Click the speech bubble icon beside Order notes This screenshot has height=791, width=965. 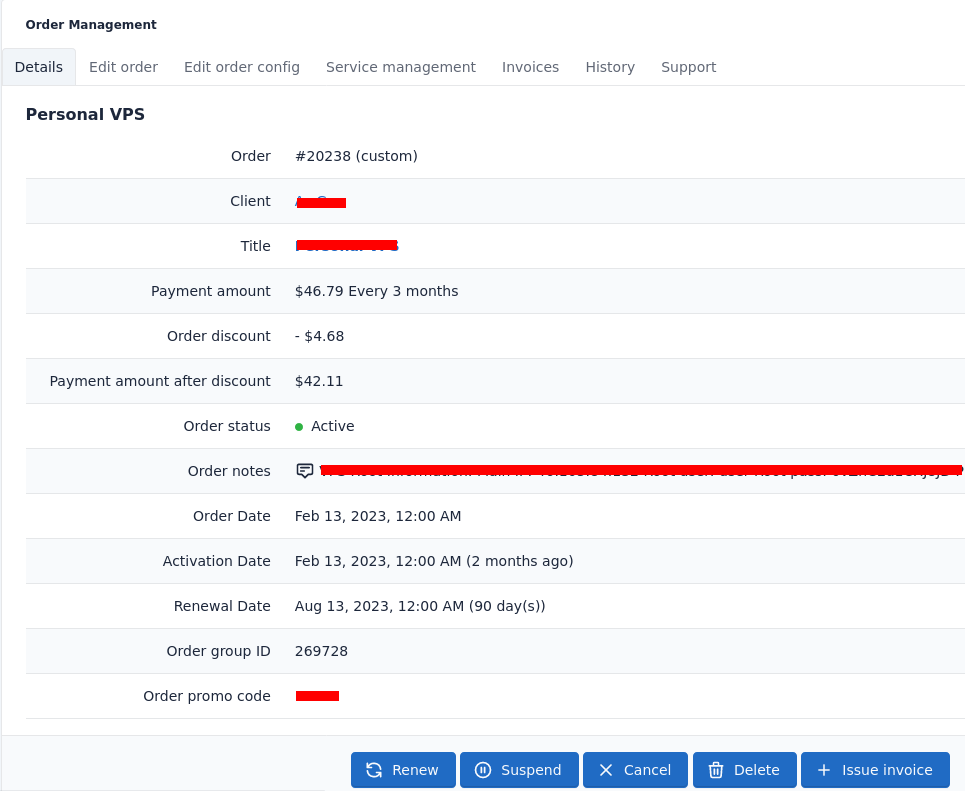coord(304,470)
